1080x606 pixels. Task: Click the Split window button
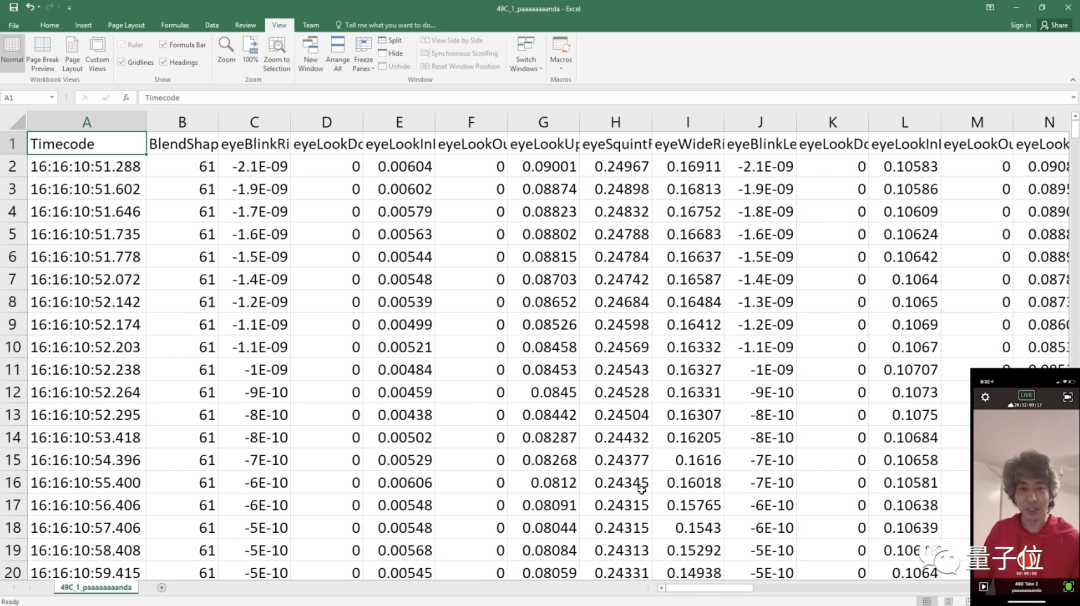391,41
